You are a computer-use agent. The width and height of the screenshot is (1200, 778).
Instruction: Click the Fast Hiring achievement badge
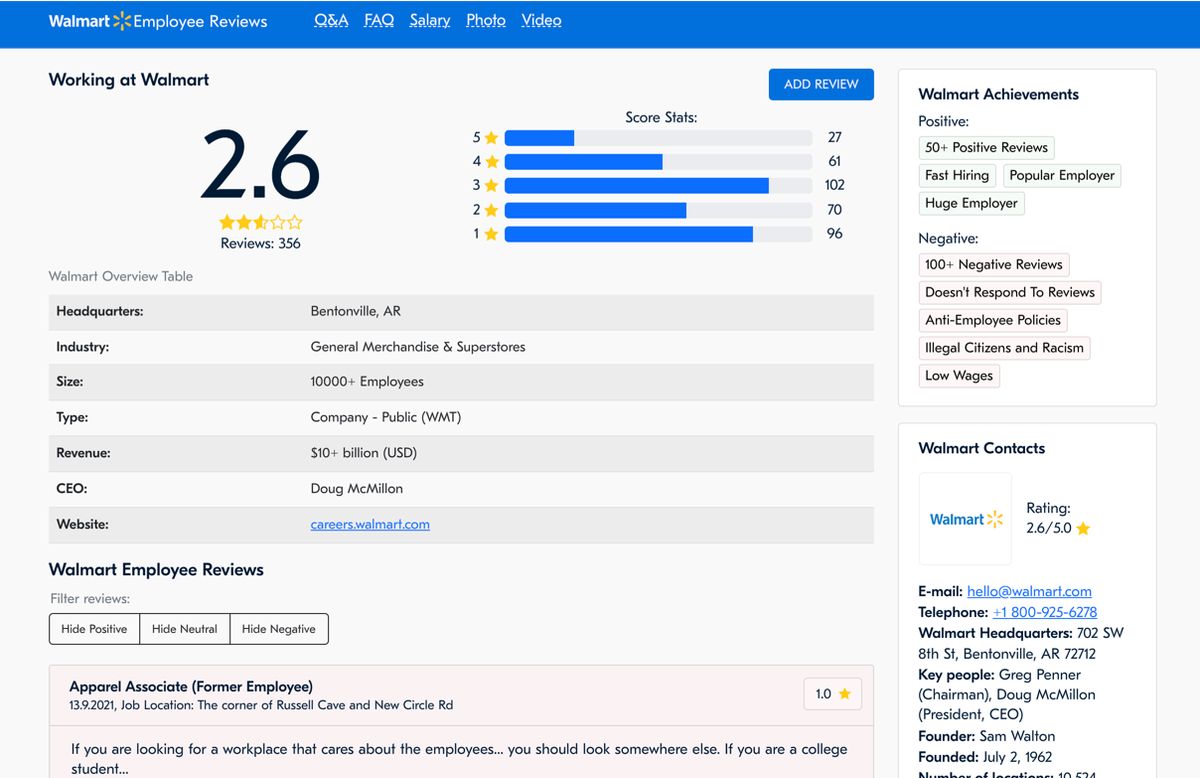click(957, 175)
